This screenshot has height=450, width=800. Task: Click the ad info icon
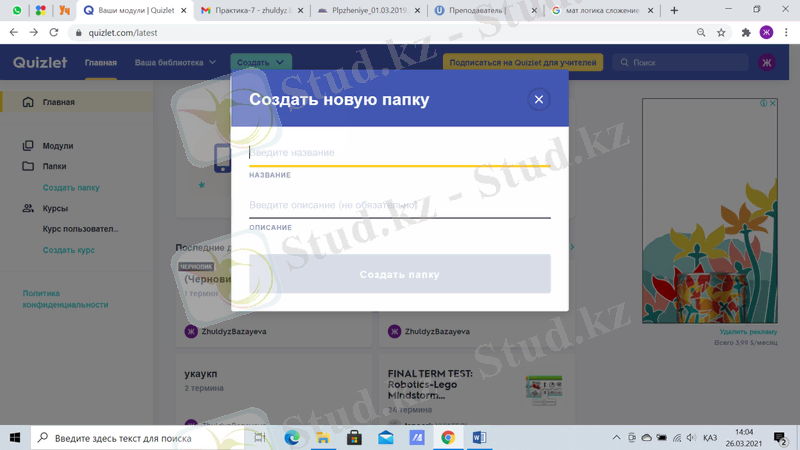coord(764,103)
